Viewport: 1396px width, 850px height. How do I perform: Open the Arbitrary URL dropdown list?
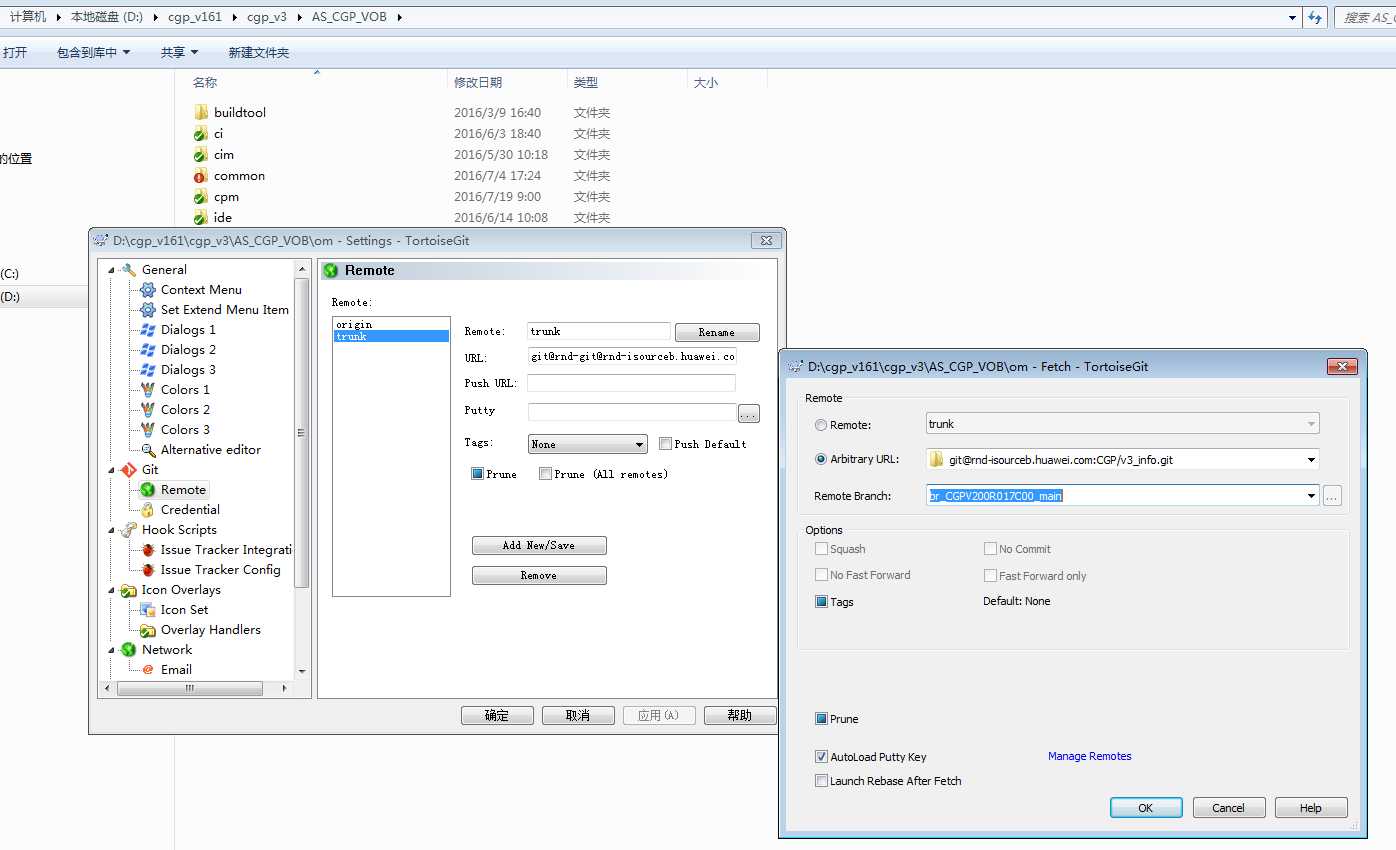tap(1311, 460)
